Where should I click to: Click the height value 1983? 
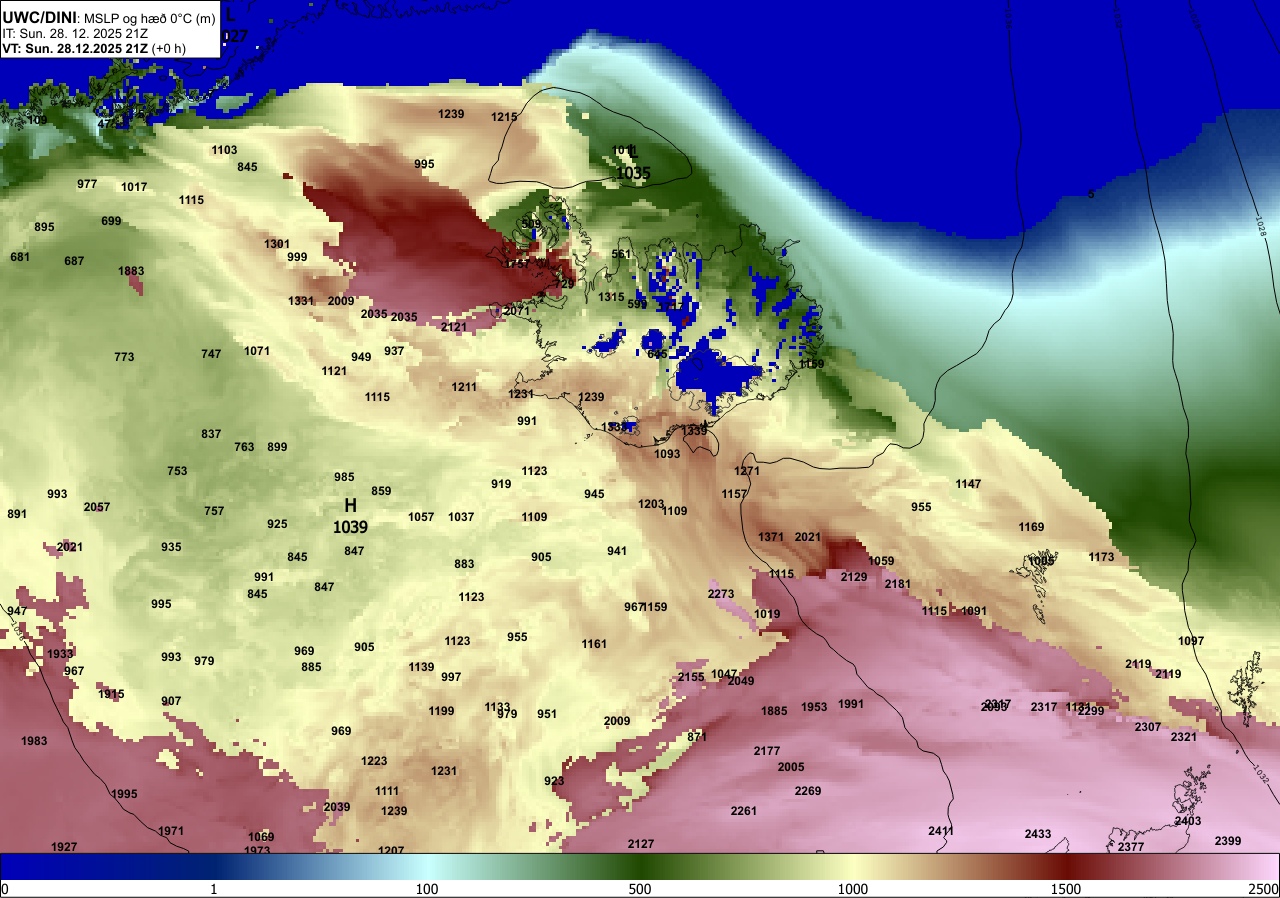pyautogui.click(x=34, y=741)
